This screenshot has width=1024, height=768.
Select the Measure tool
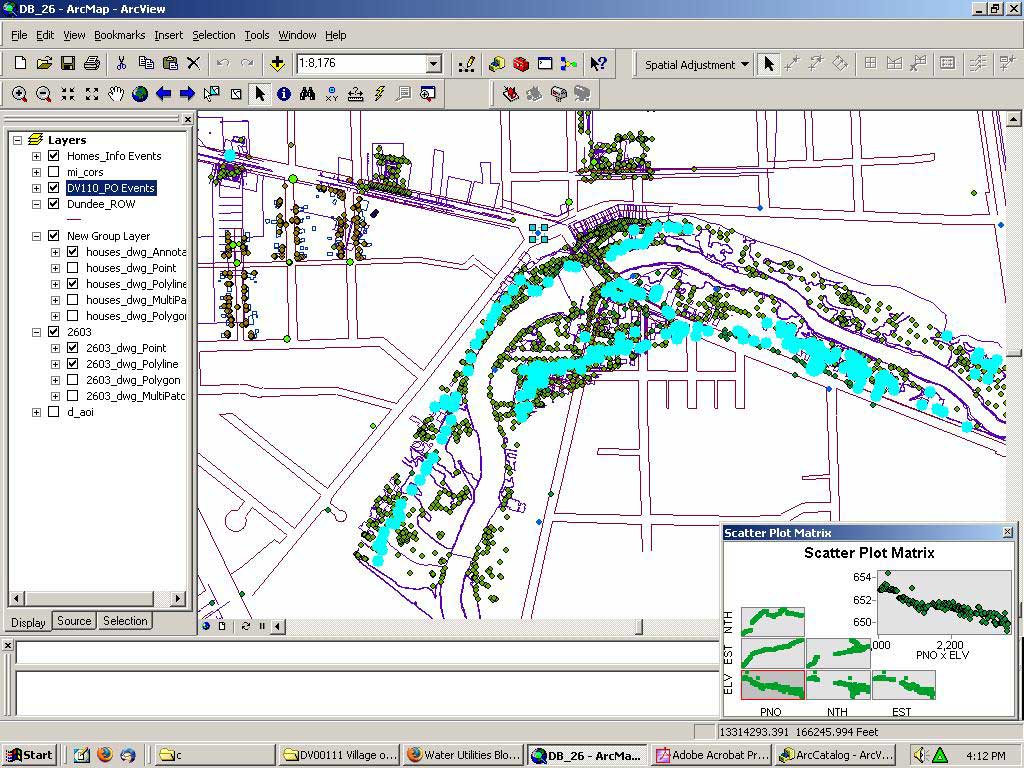[356, 94]
